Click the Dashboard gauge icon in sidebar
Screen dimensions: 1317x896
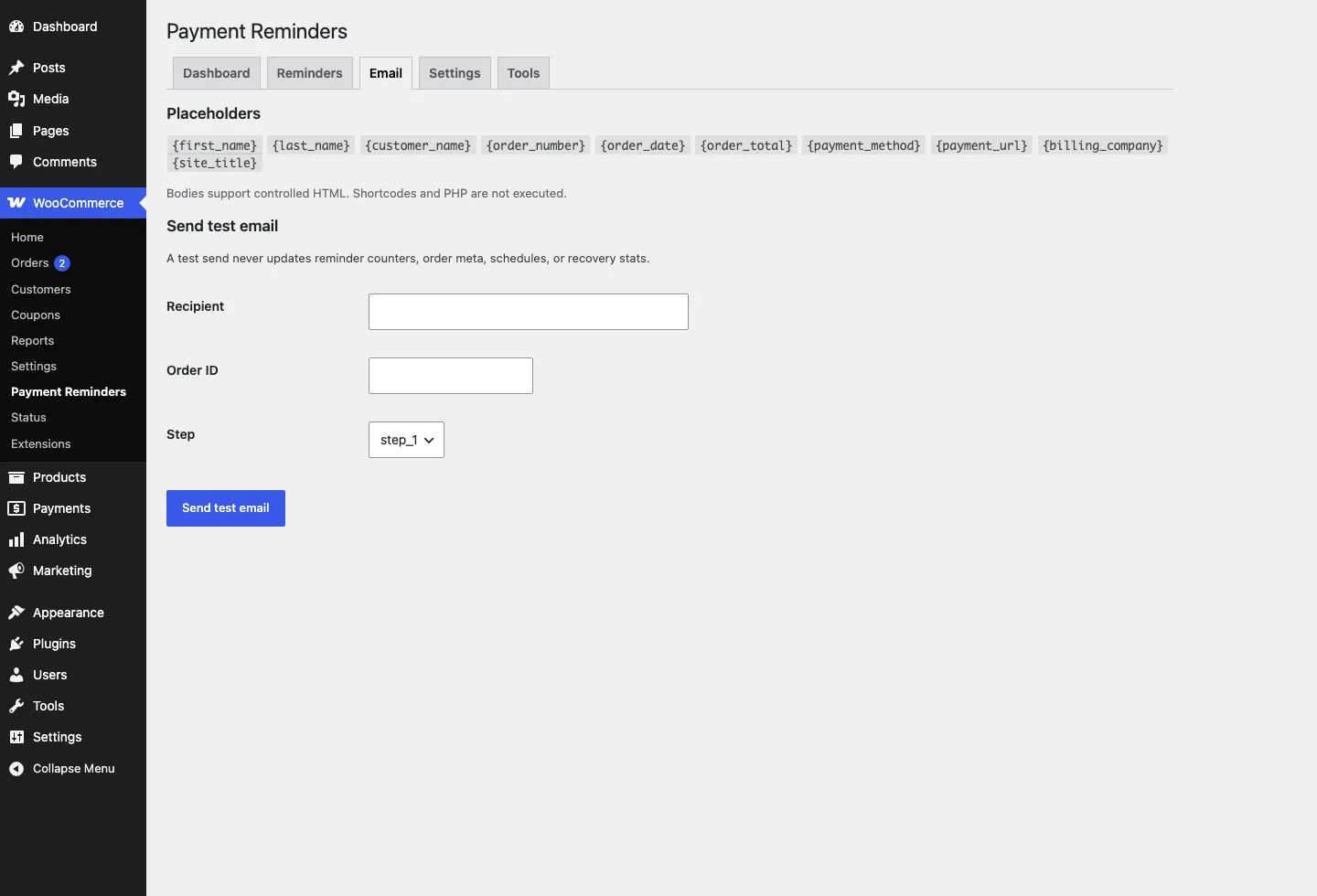(16, 27)
